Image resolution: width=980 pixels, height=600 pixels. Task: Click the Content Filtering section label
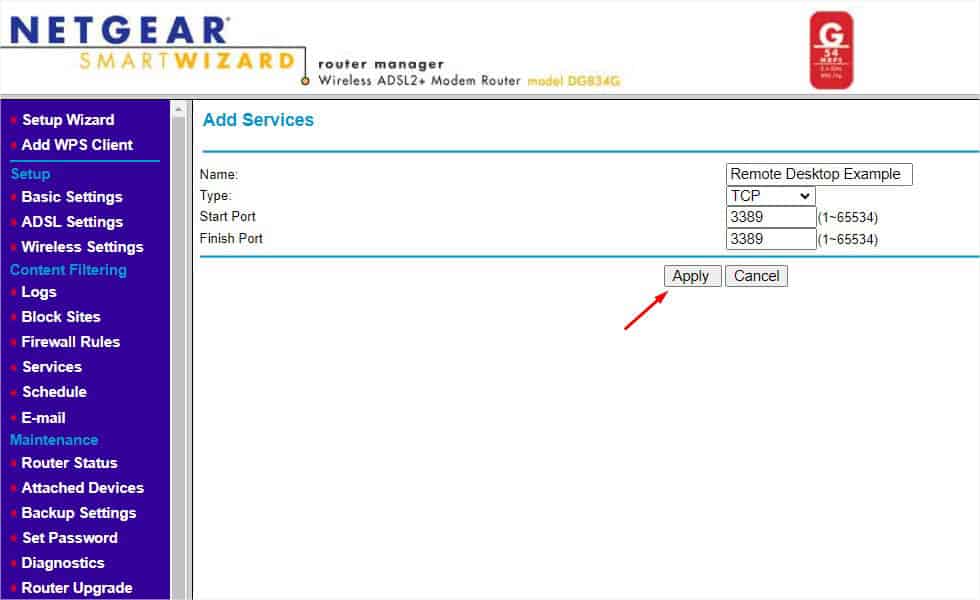(68, 270)
